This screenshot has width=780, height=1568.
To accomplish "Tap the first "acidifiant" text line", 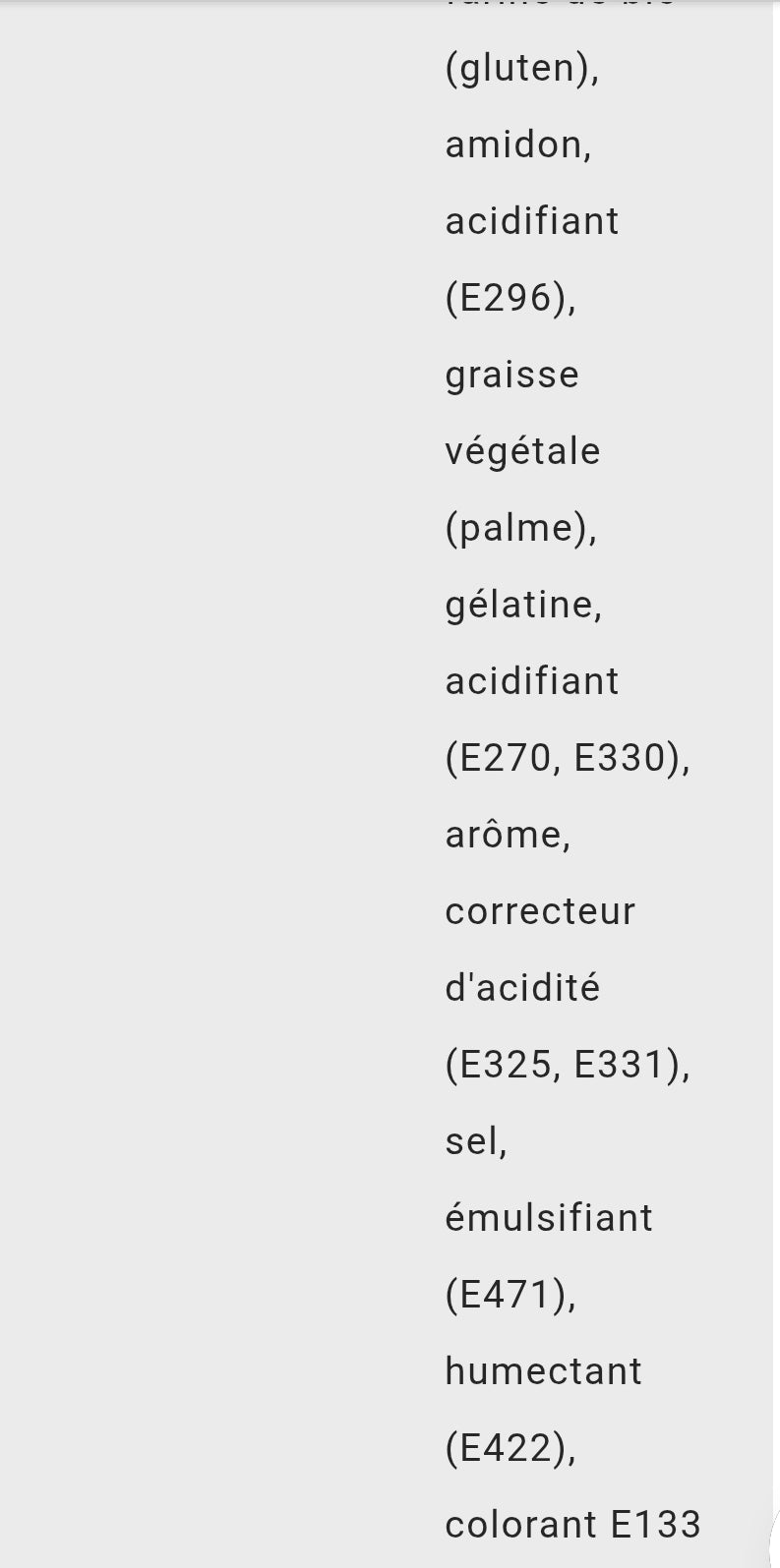I will click(x=532, y=221).
